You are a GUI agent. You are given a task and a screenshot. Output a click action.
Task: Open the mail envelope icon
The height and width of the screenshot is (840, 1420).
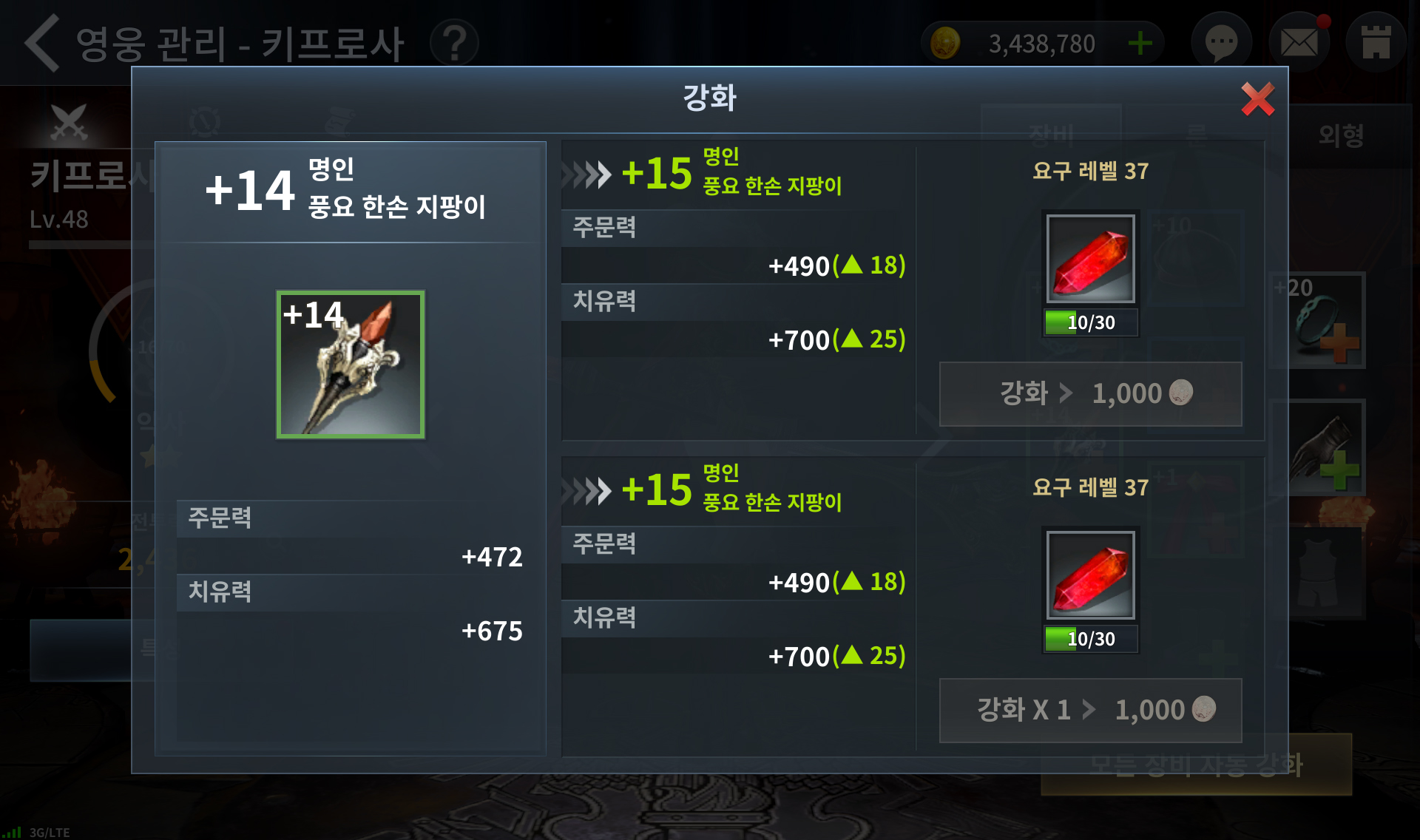click(1299, 42)
